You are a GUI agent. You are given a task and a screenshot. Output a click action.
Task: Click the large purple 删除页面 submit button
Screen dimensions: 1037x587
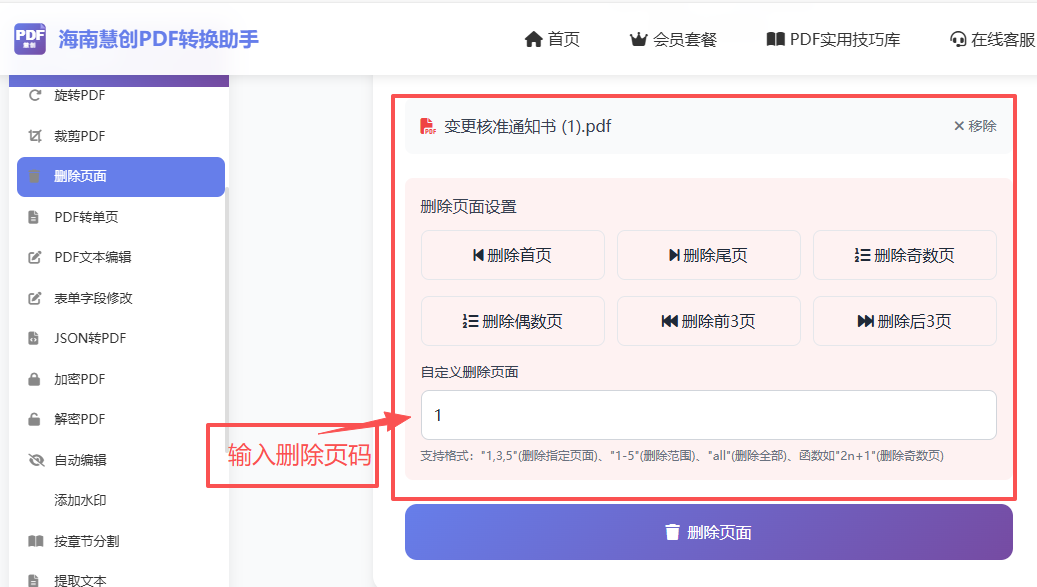[709, 532]
